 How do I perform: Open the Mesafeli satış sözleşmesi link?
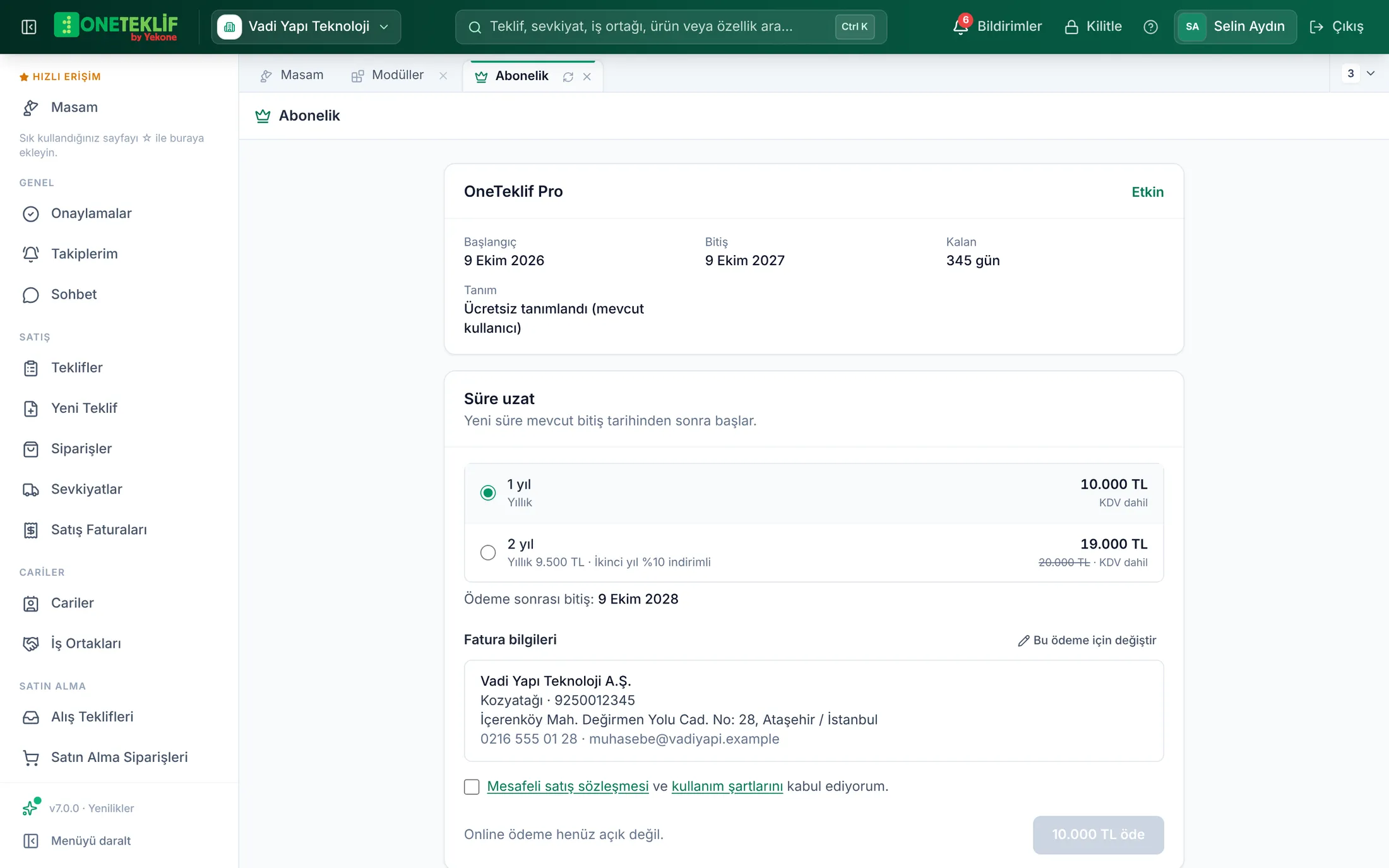568,787
